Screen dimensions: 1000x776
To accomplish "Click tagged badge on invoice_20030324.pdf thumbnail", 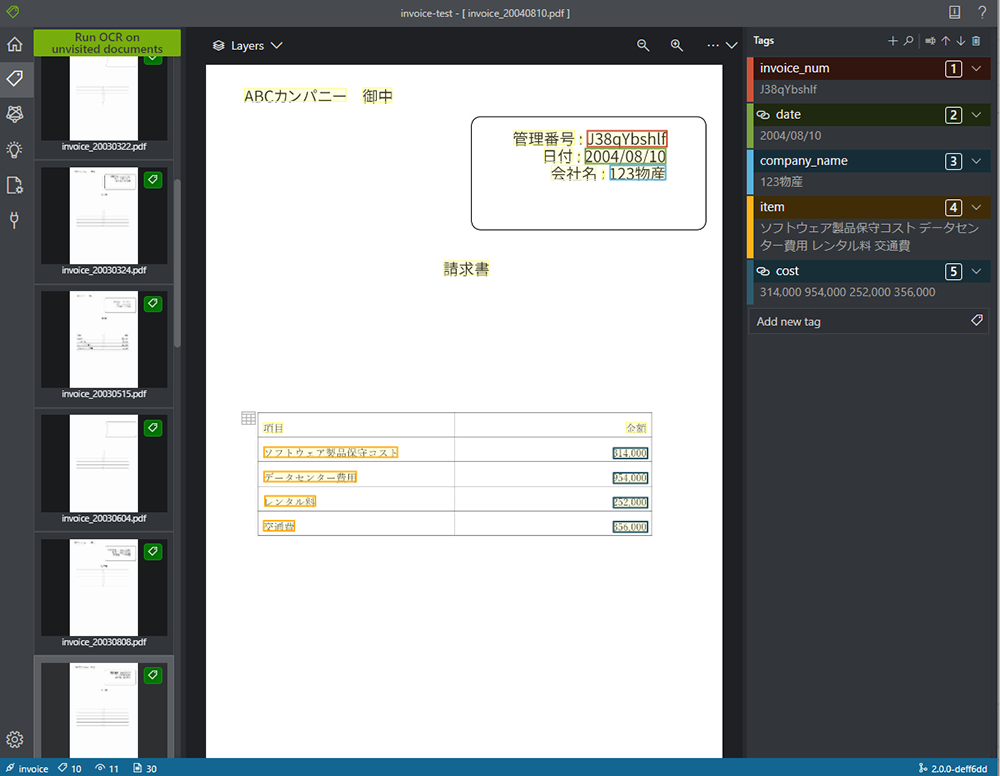I will click(x=153, y=180).
